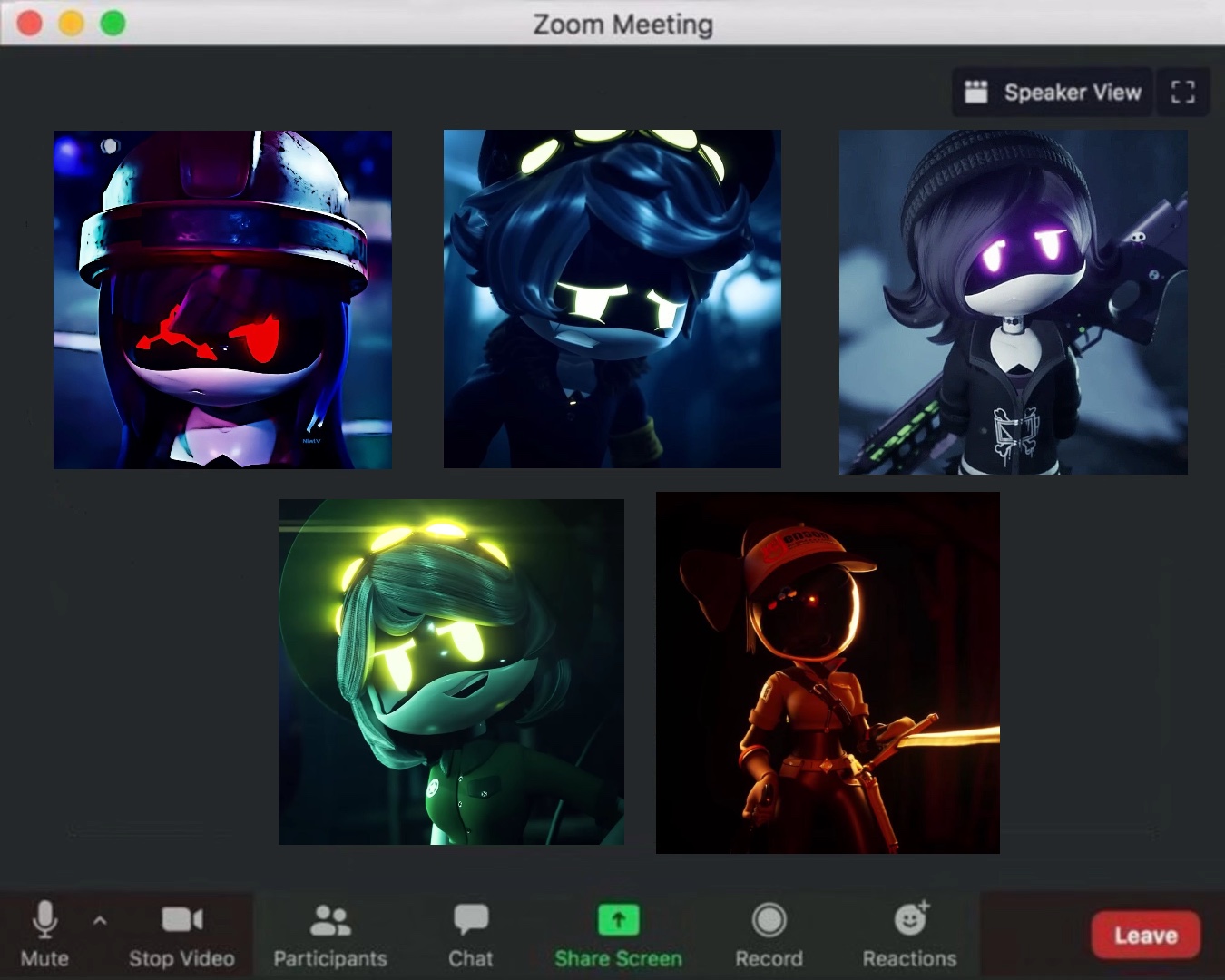Click the green macOS fullscreen window button
Image resolution: width=1225 pixels, height=980 pixels.
point(113,23)
